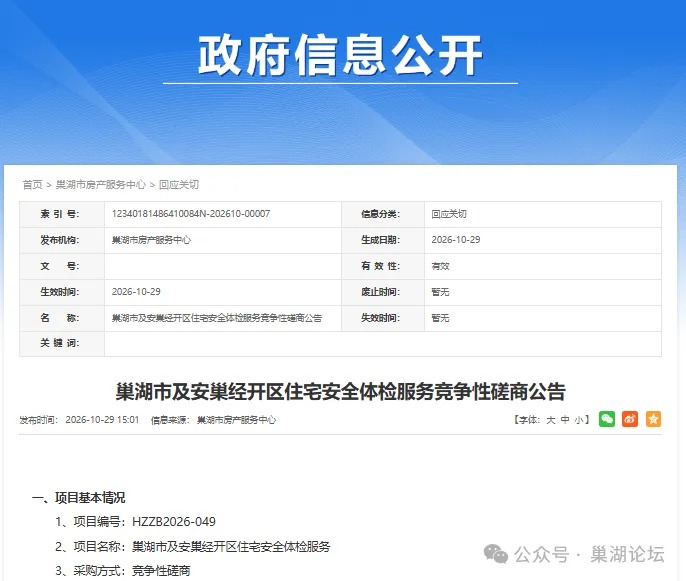The height and width of the screenshot is (581, 686).
Task: Click the effective time 2026-10-29 value
Action: point(136,292)
